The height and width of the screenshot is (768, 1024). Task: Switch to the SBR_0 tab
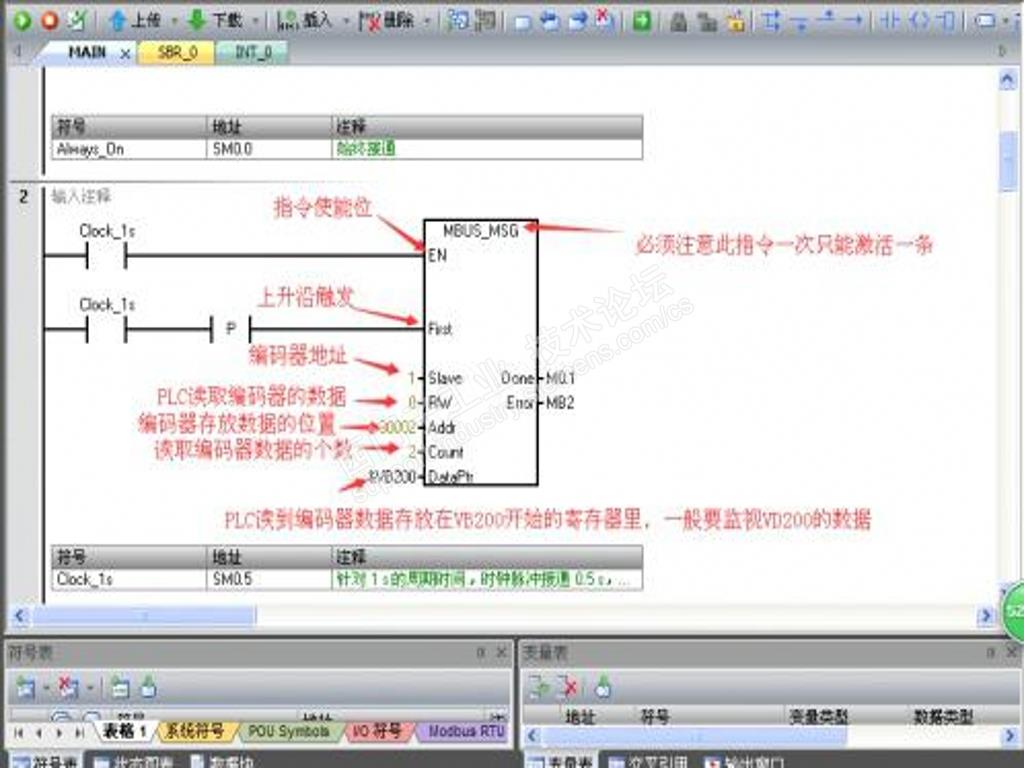[177, 52]
